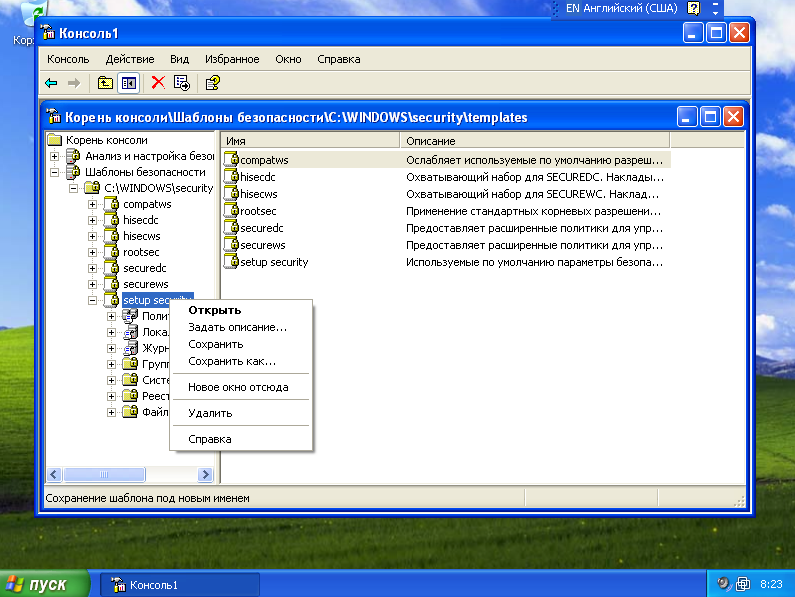
Task: Expand the Файл file system tree node
Action: [x=112, y=412]
